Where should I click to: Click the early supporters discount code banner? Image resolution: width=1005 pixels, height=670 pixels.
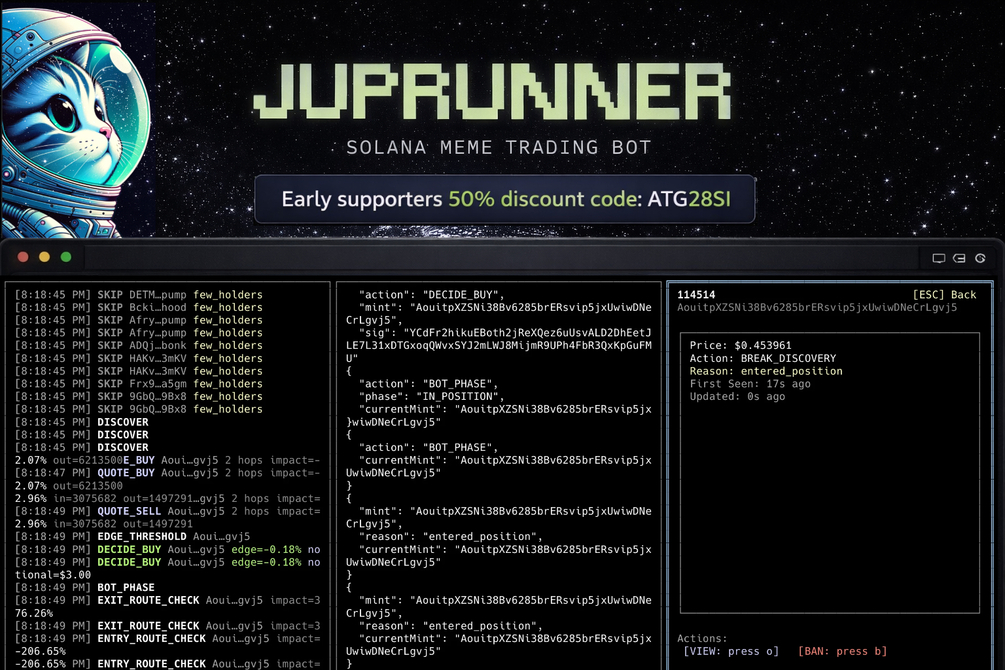(x=505, y=199)
